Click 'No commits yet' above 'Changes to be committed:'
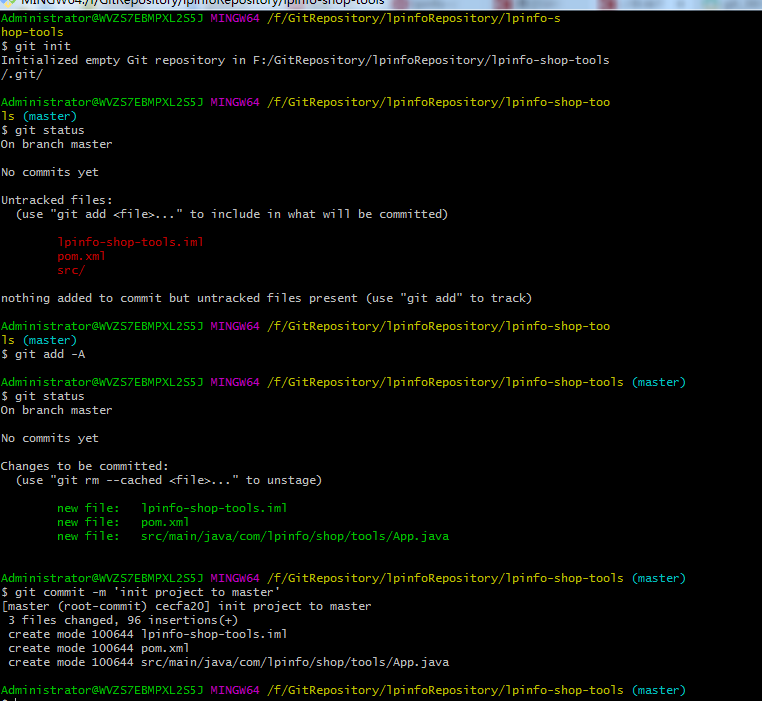762x701 pixels. 50,438
